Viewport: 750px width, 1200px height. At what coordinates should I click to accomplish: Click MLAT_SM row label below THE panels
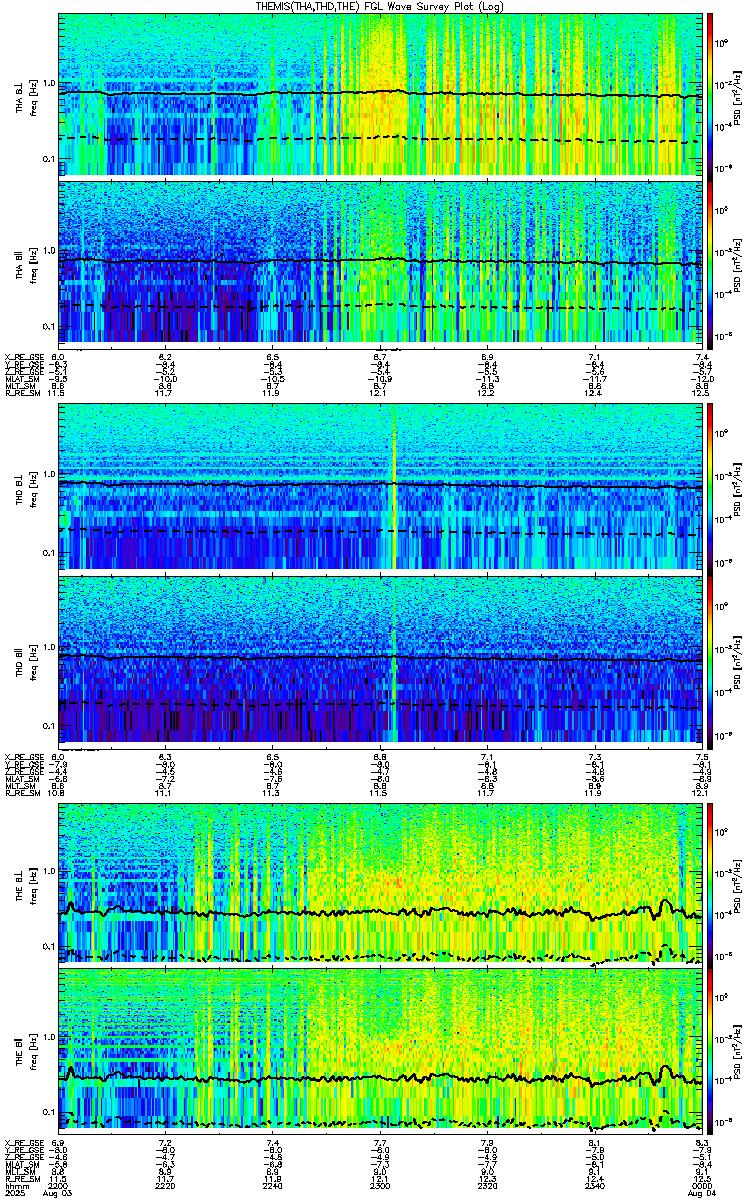(20, 1164)
